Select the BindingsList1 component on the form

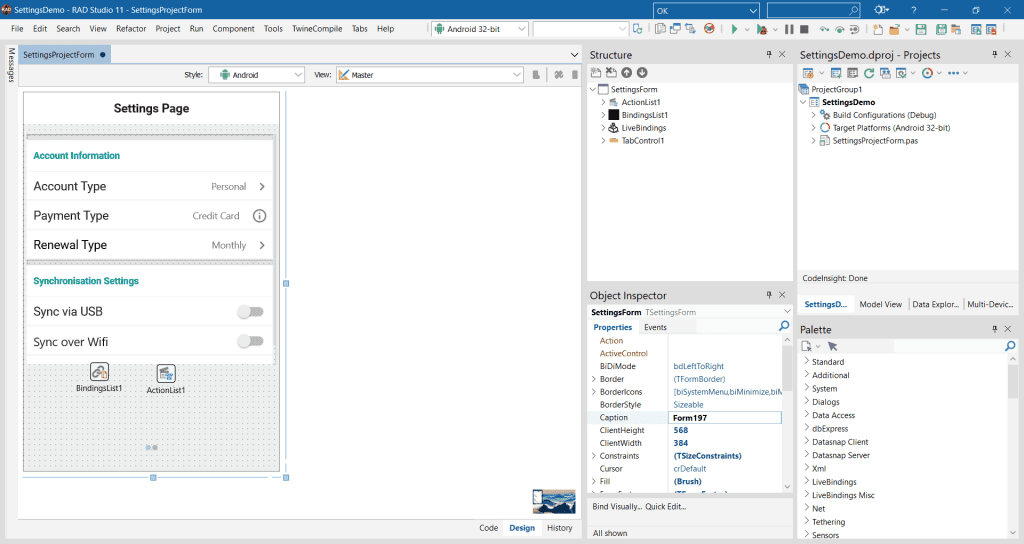[99, 372]
